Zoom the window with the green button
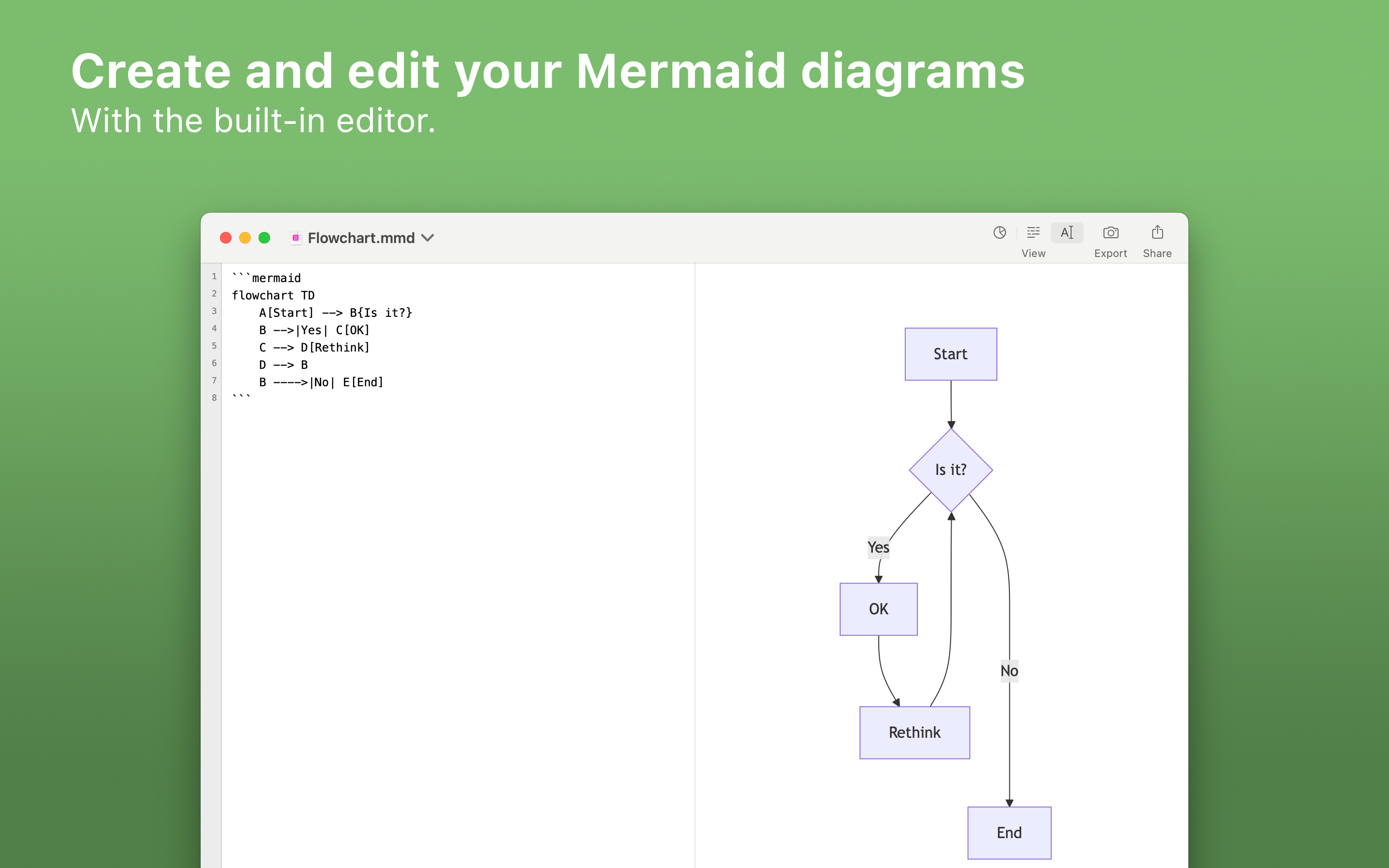 coord(265,238)
